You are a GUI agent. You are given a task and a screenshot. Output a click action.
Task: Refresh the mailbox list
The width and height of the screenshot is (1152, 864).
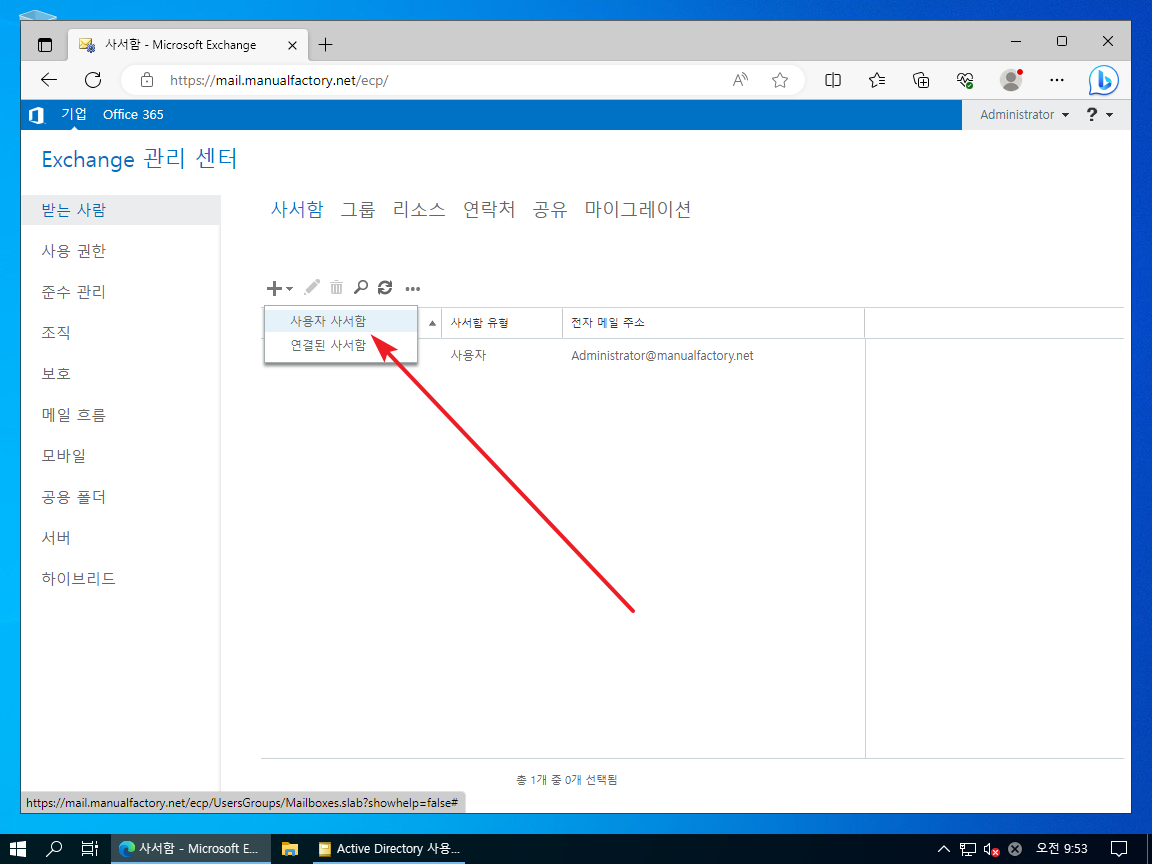(385, 287)
